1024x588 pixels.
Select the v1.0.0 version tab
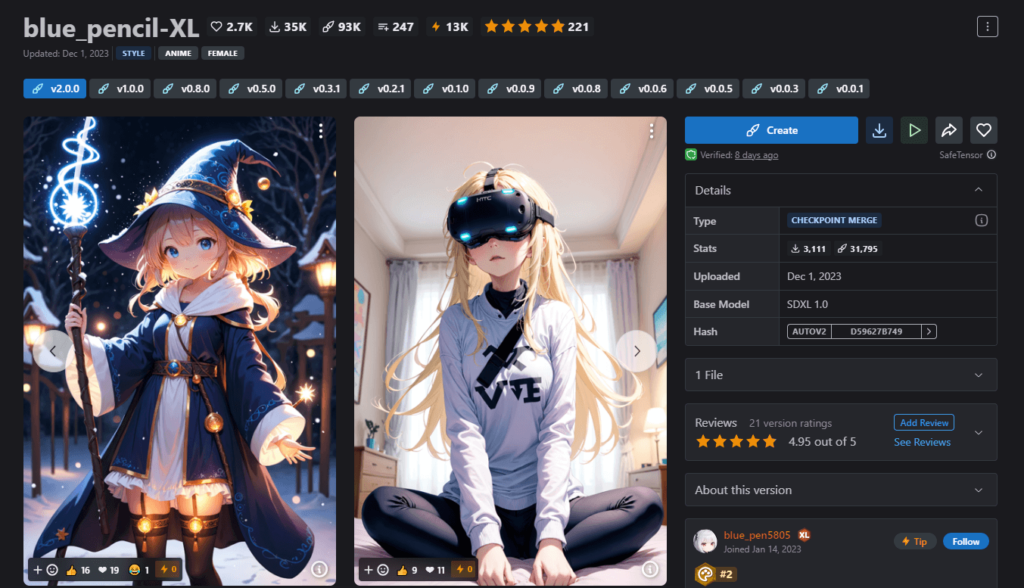point(120,89)
